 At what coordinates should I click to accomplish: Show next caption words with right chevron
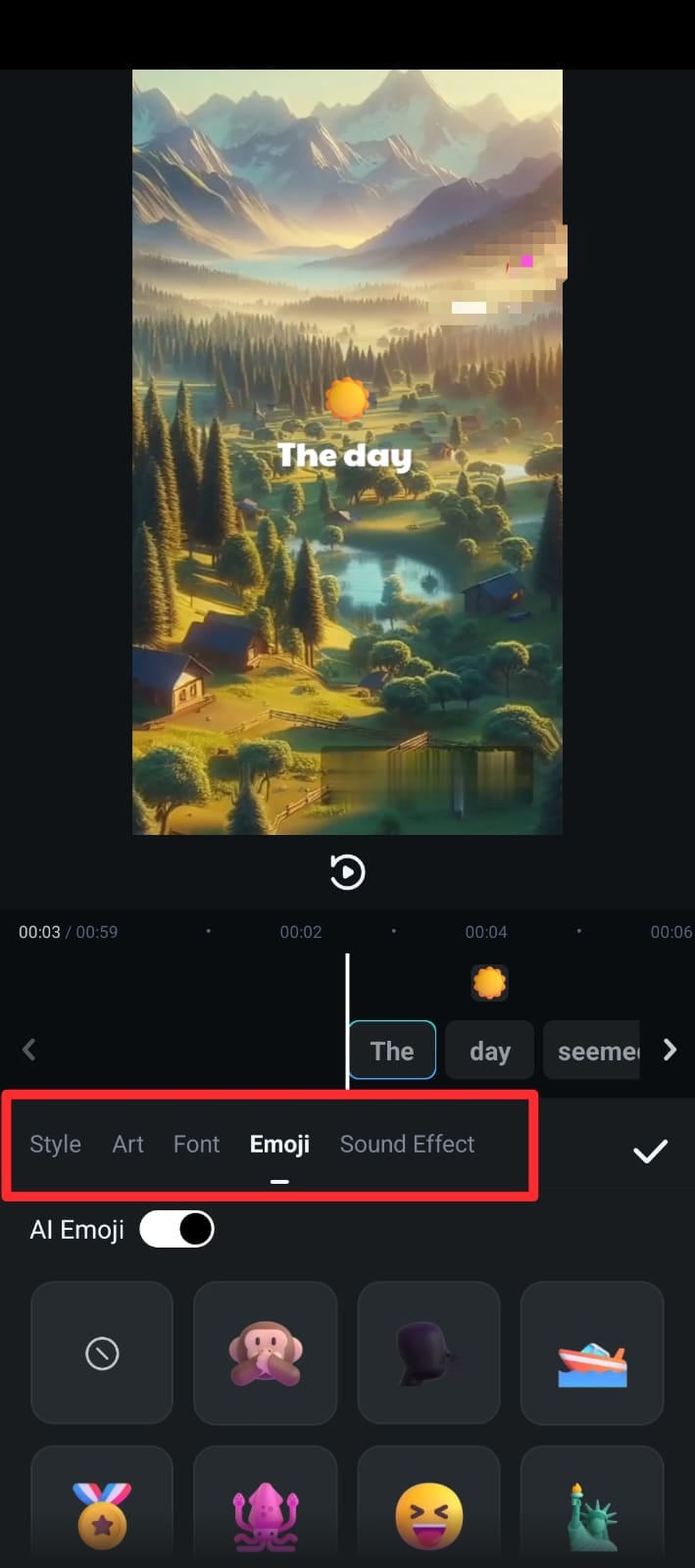[x=670, y=1050]
